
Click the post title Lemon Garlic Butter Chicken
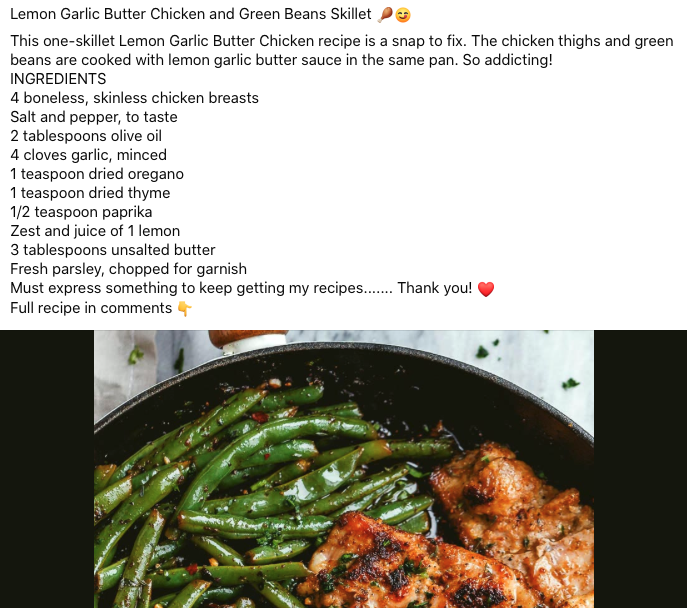point(191,14)
